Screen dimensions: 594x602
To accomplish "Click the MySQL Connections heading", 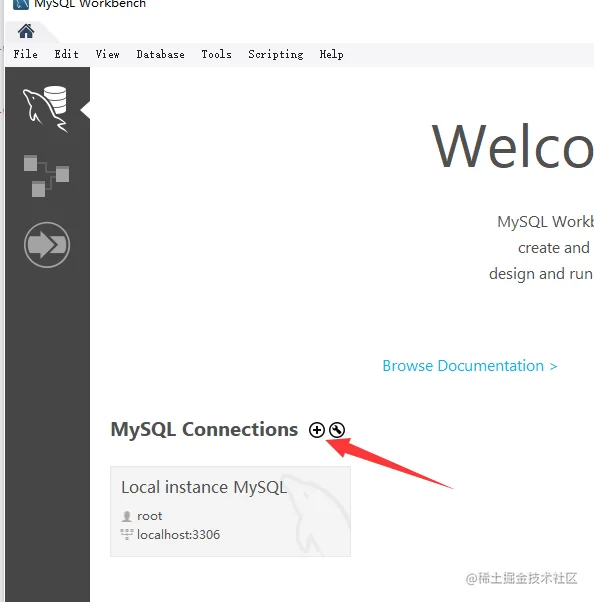I will click(x=204, y=430).
